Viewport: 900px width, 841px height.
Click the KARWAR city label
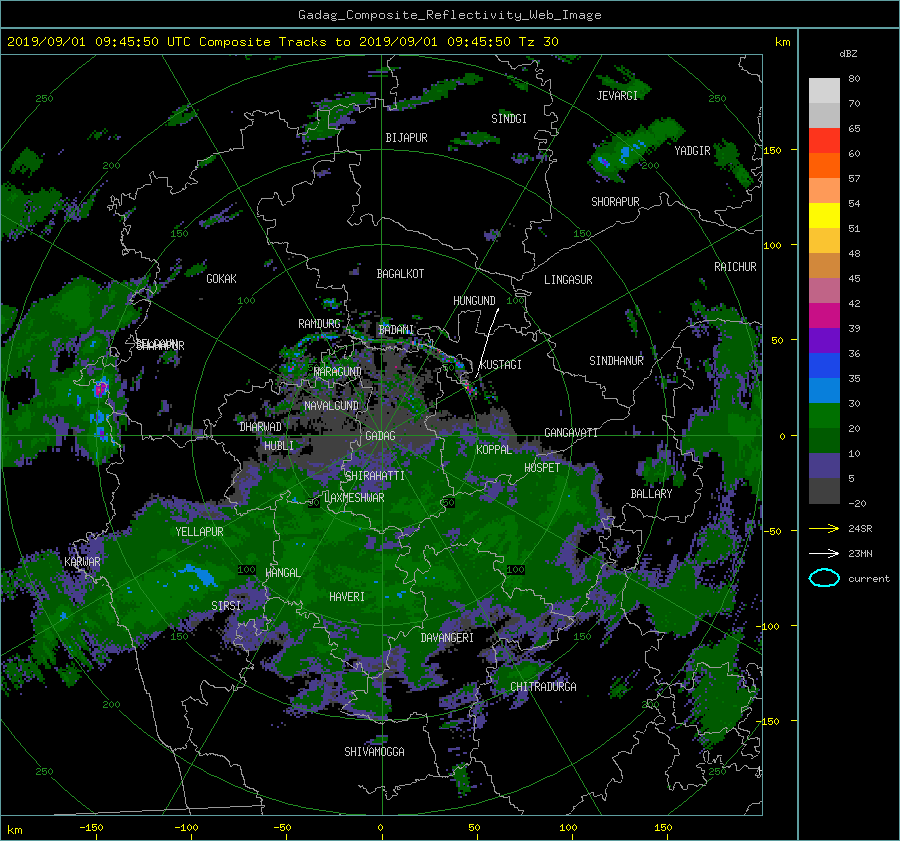pyautogui.click(x=82, y=562)
